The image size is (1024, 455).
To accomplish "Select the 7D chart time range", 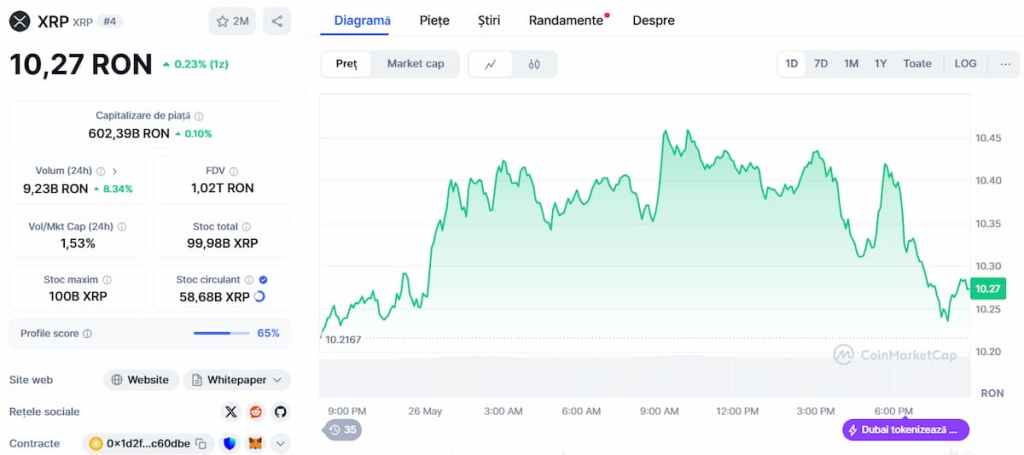I will click(821, 64).
